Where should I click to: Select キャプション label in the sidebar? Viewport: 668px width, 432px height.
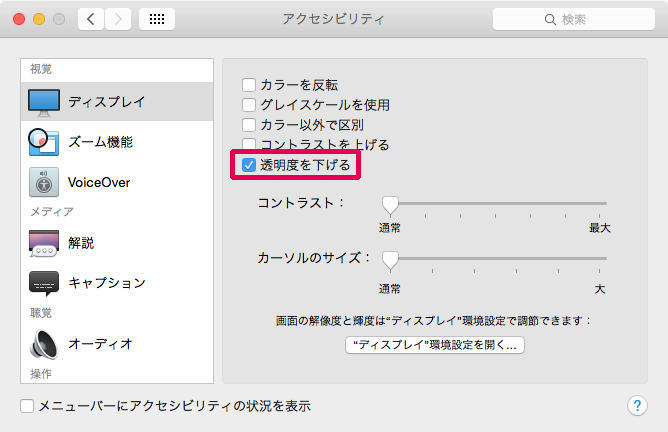(107, 283)
